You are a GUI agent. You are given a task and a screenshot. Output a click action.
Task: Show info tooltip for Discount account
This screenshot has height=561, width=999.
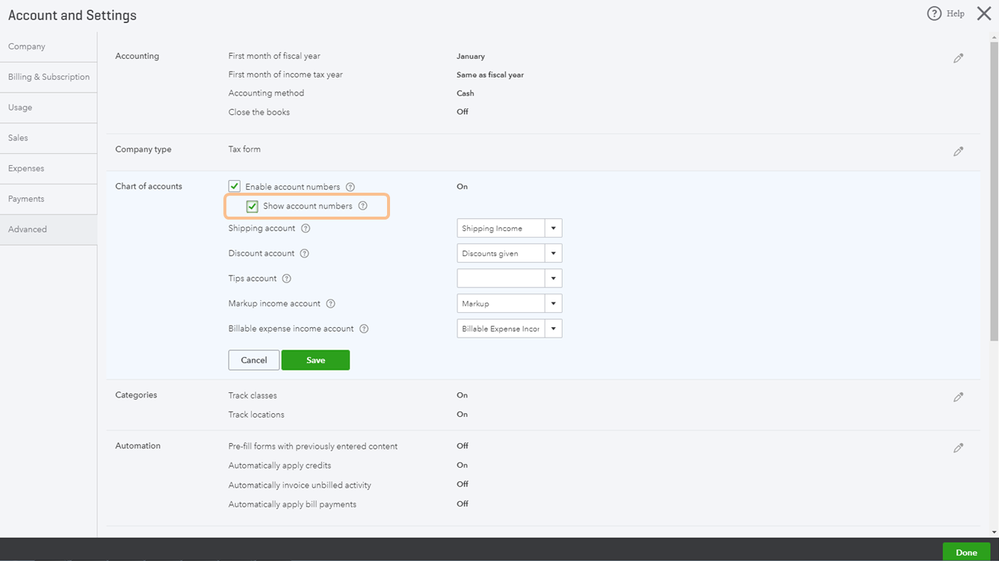point(305,253)
